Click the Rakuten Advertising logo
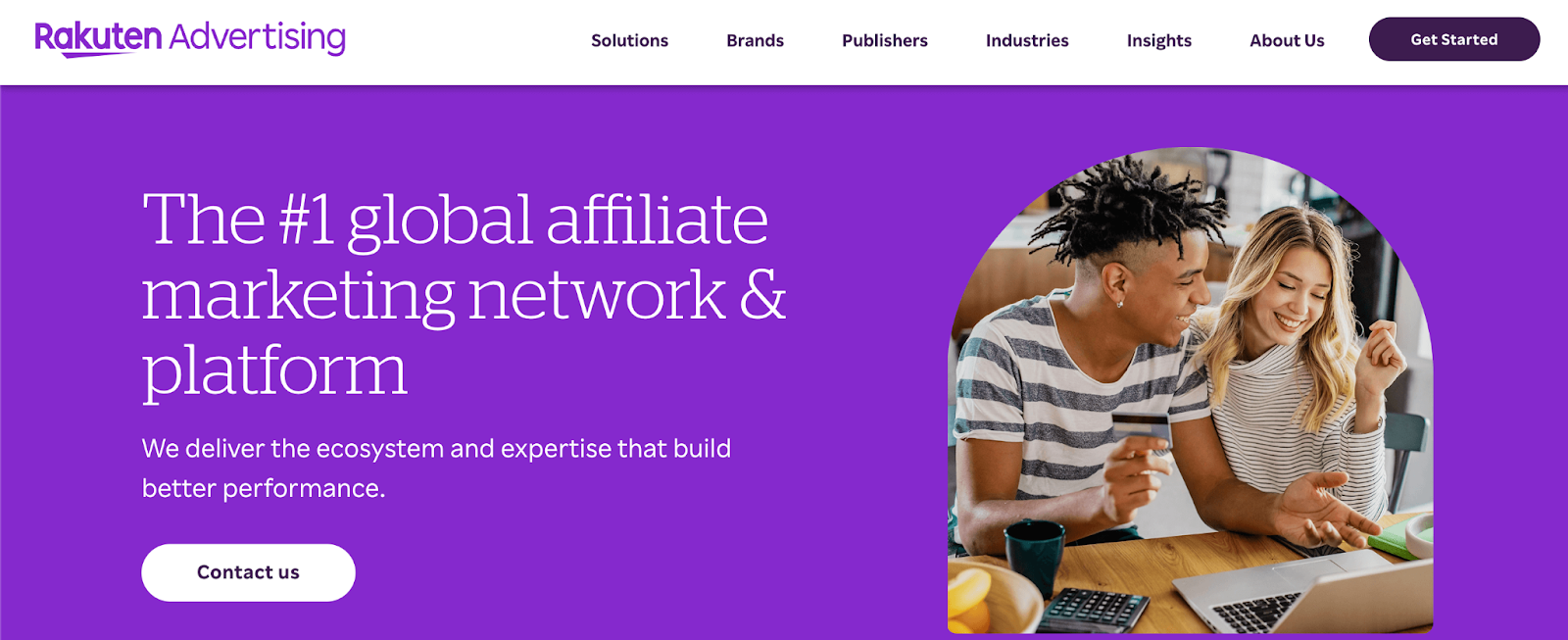The height and width of the screenshot is (640, 1568). (x=190, y=38)
